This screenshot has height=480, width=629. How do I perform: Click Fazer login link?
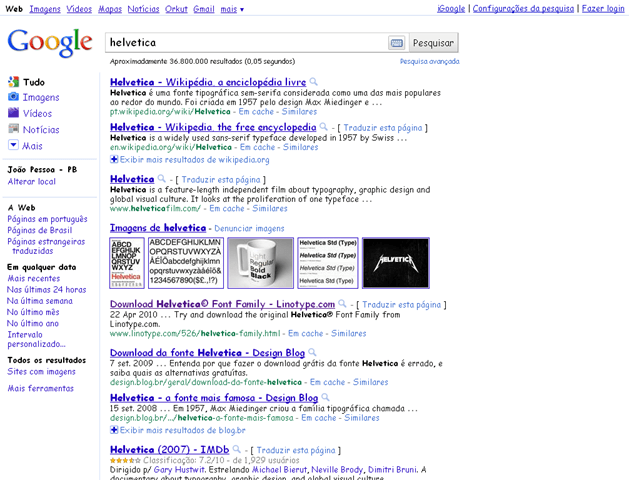click(x=603, y=9)
